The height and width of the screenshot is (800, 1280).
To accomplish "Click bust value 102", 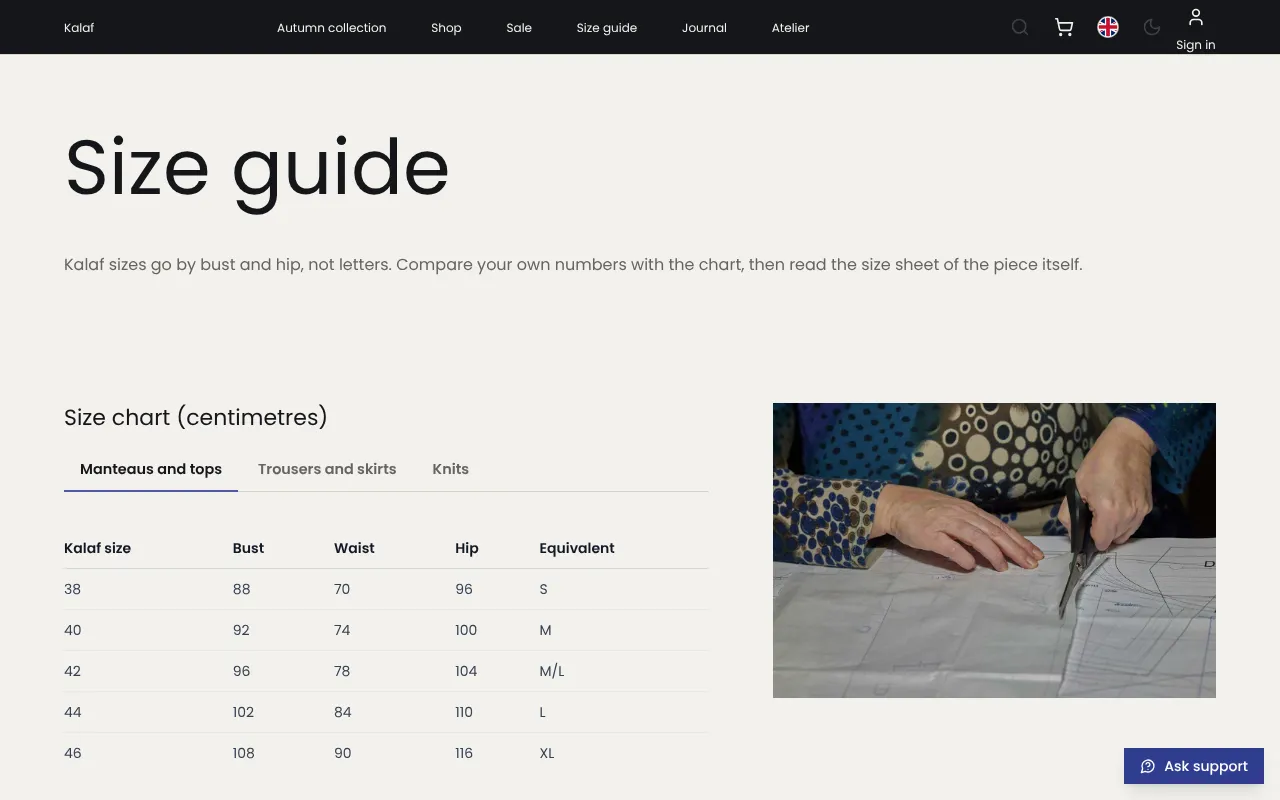I will [x=243, y=712].
